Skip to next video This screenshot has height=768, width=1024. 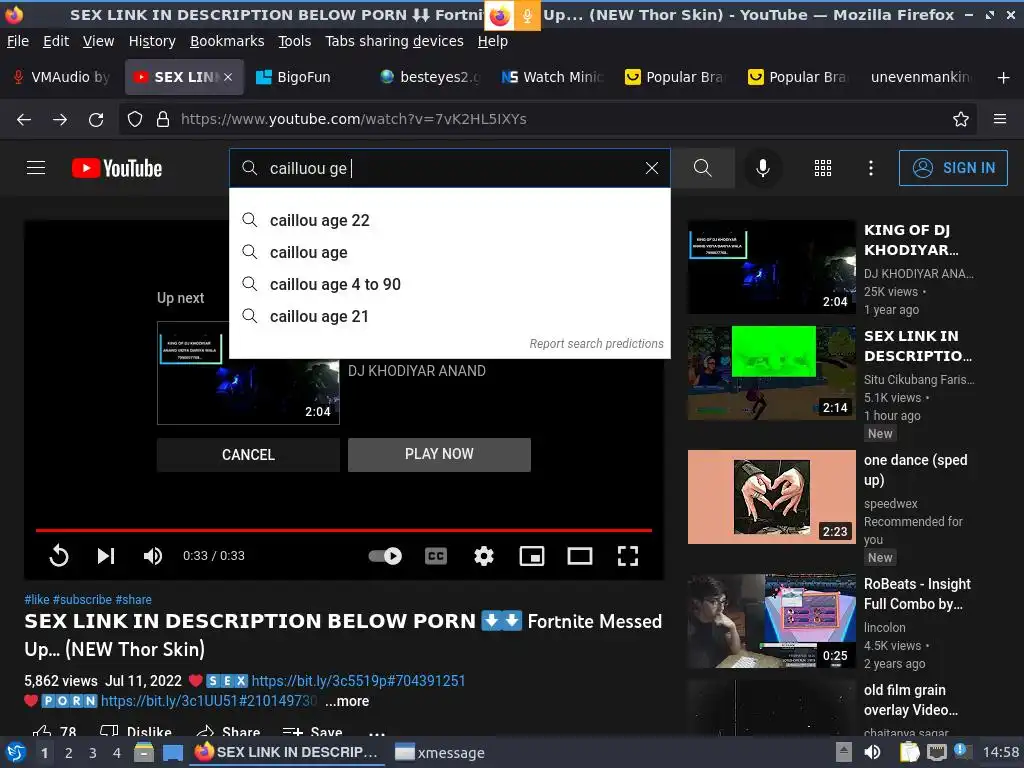coord(106,556)
